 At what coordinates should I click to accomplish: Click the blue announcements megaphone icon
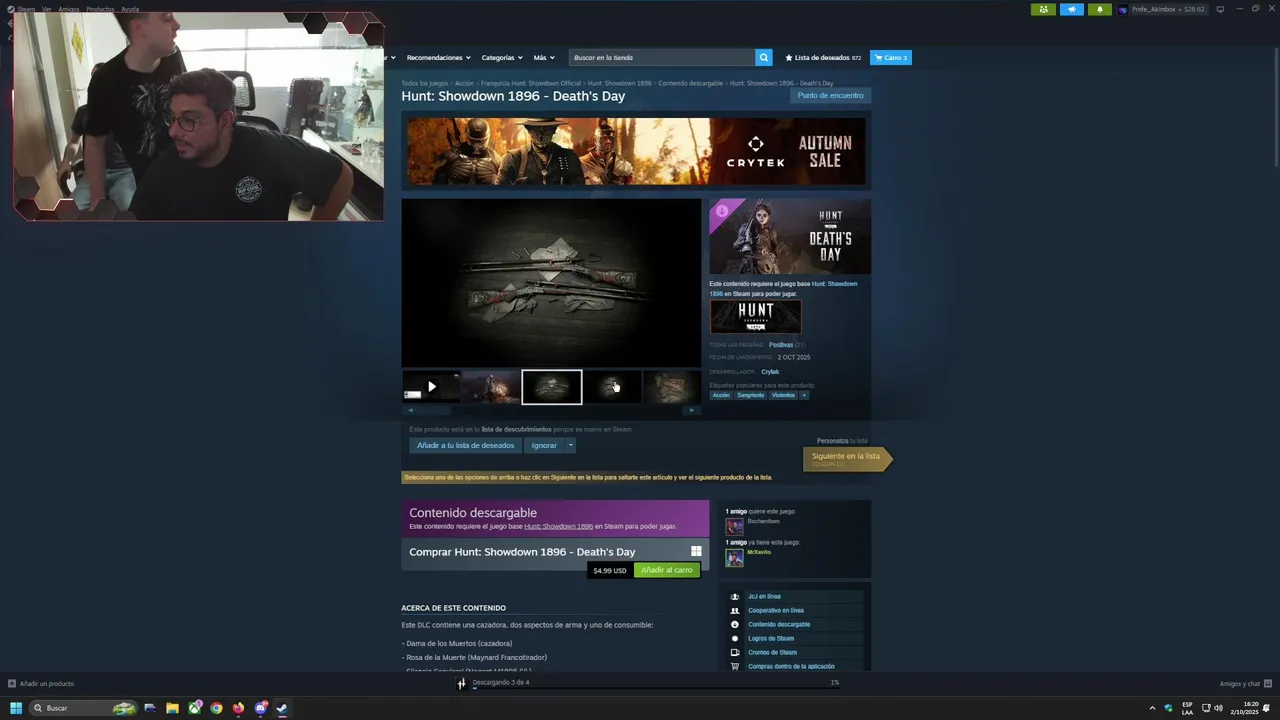pyautogui.click(x=1071, y=9)
